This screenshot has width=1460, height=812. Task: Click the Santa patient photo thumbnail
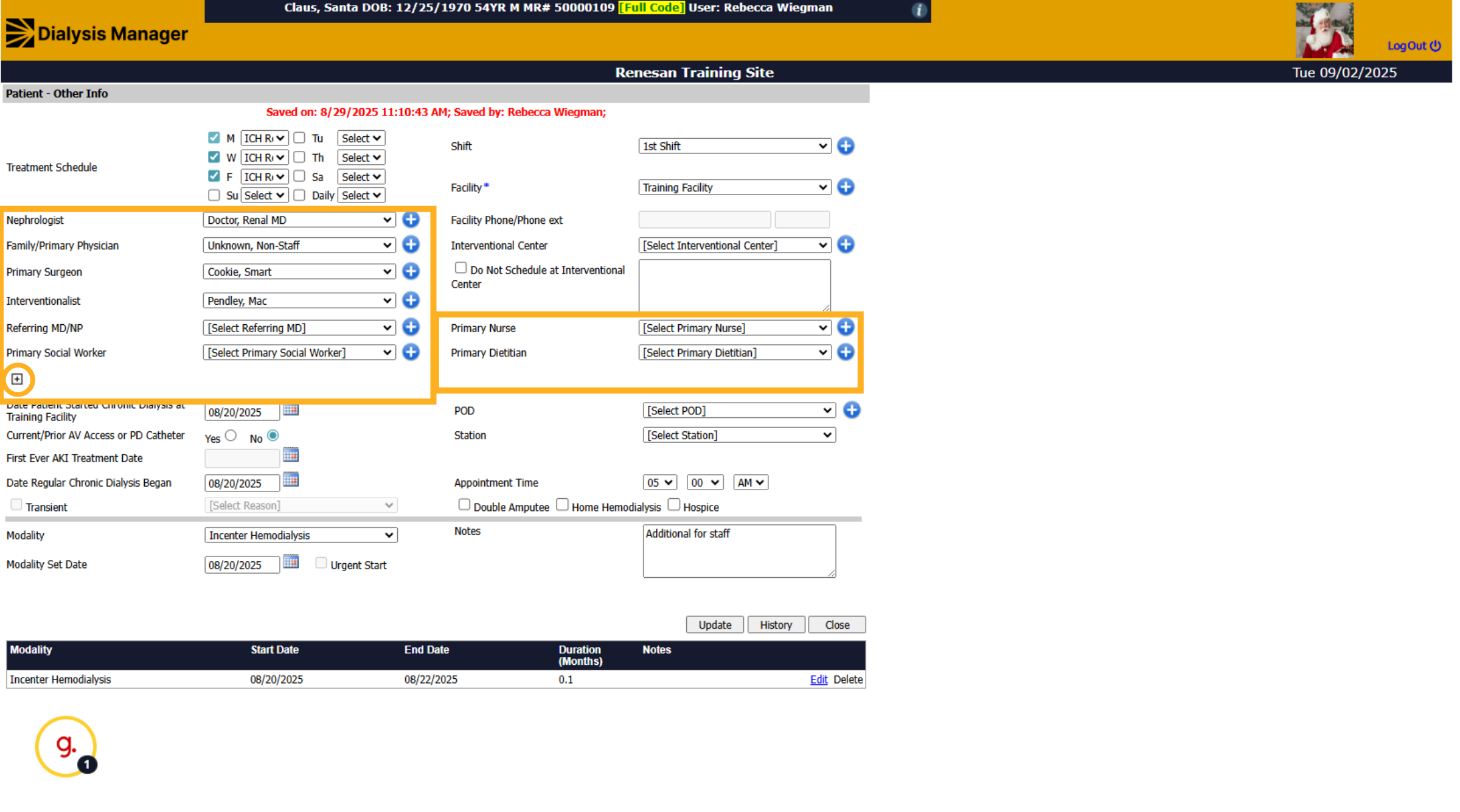(x=1324, y=30)
